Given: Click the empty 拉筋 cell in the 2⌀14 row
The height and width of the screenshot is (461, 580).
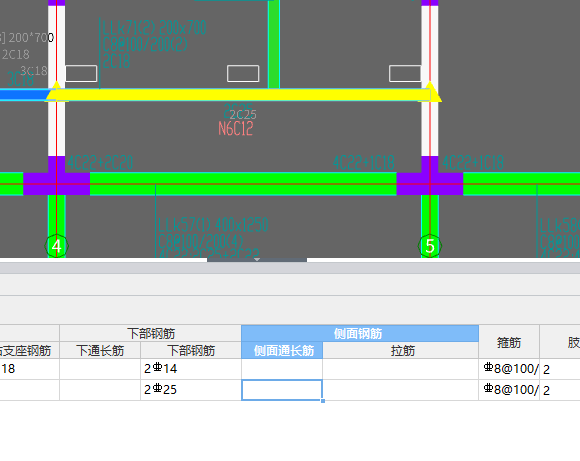Looking at the screenshot, I should click(x=401, y=369).
